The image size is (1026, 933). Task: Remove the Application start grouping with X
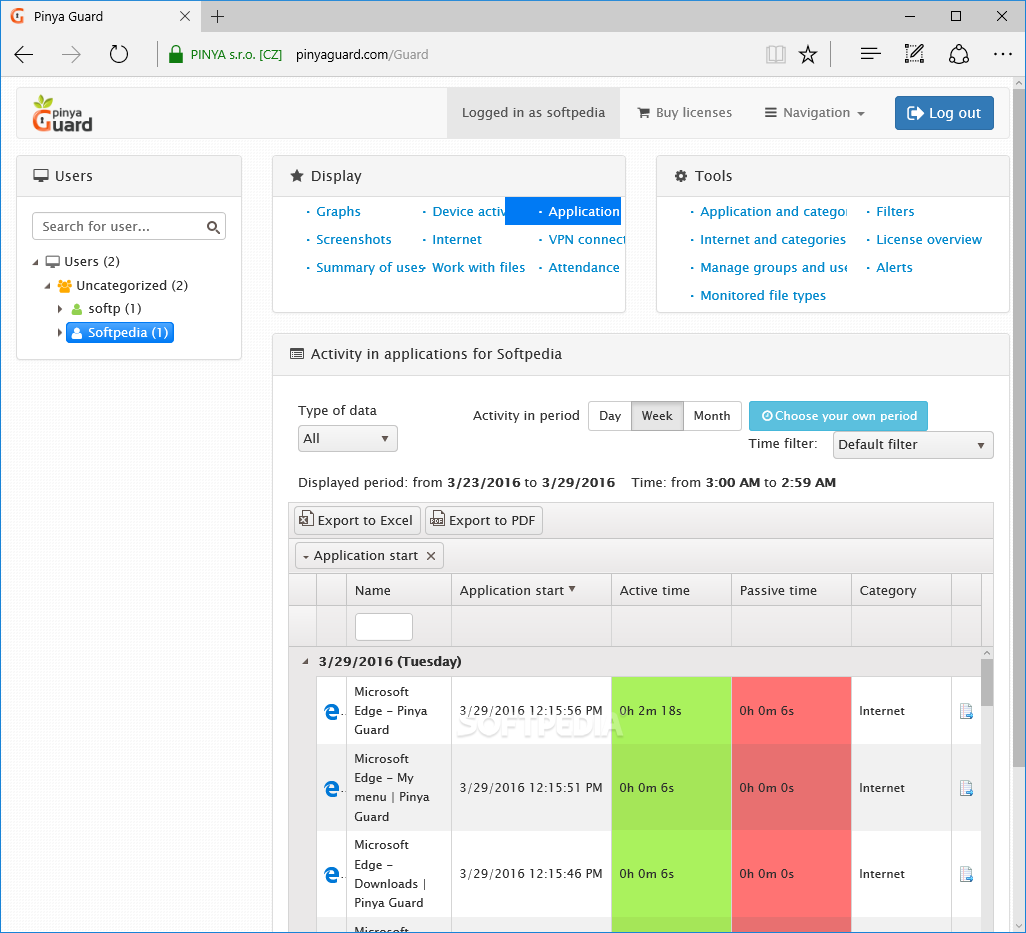[x=431, y=556]
